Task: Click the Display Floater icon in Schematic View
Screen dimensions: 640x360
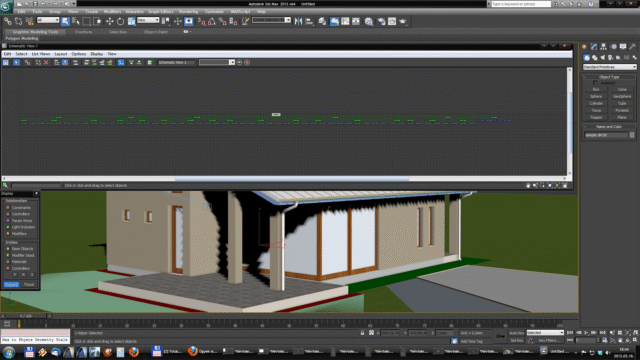Action: pos(6,62)
